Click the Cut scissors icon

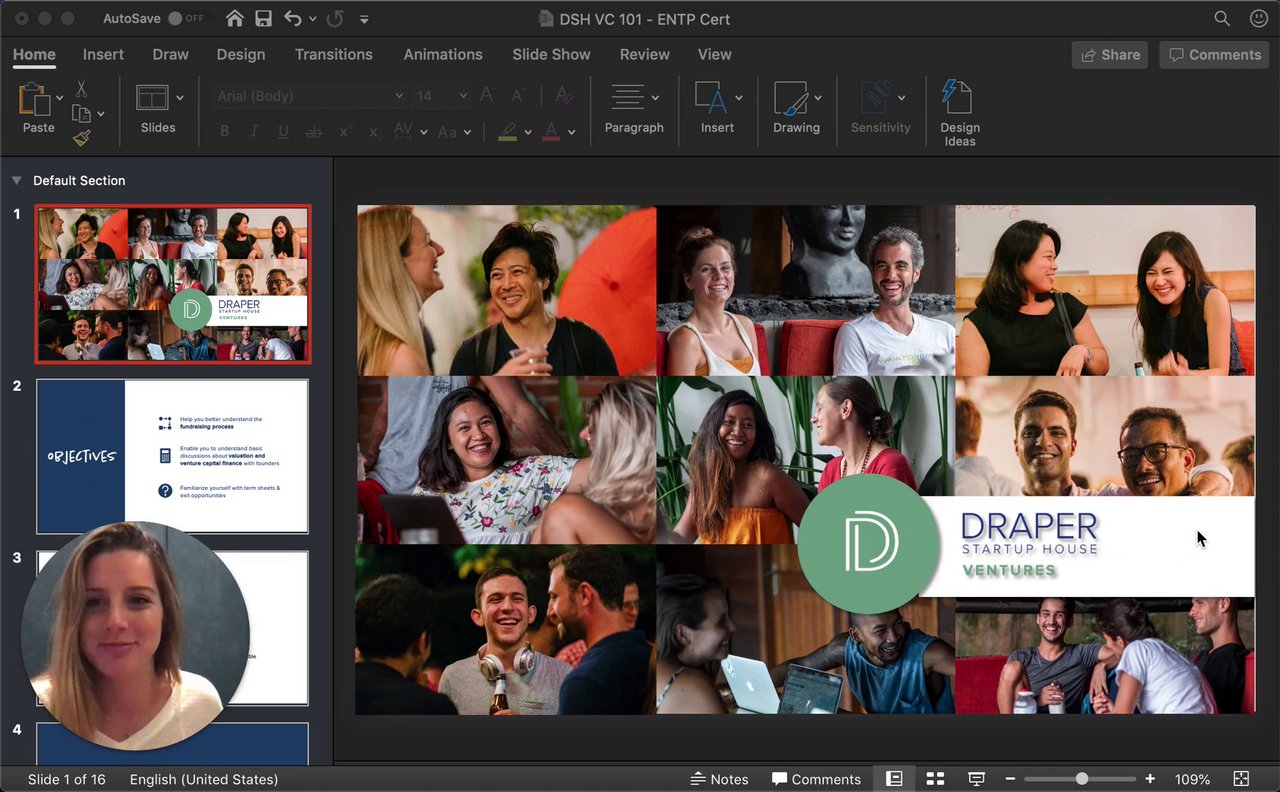[81, 89]
